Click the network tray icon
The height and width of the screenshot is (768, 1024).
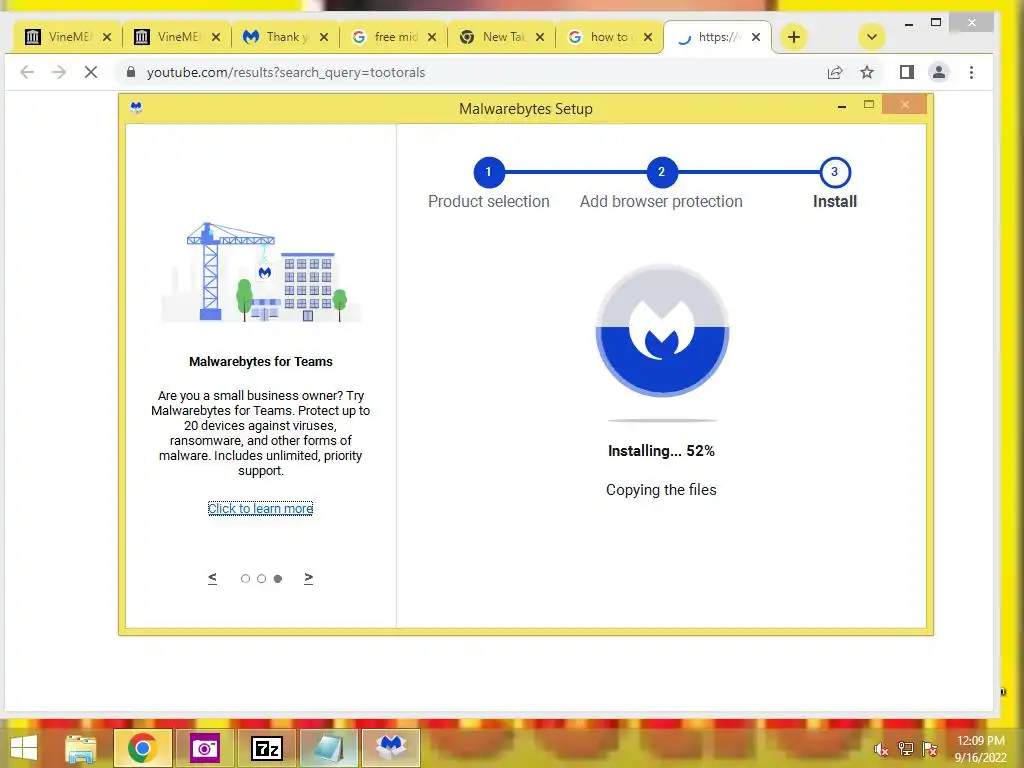click(905, 749)
